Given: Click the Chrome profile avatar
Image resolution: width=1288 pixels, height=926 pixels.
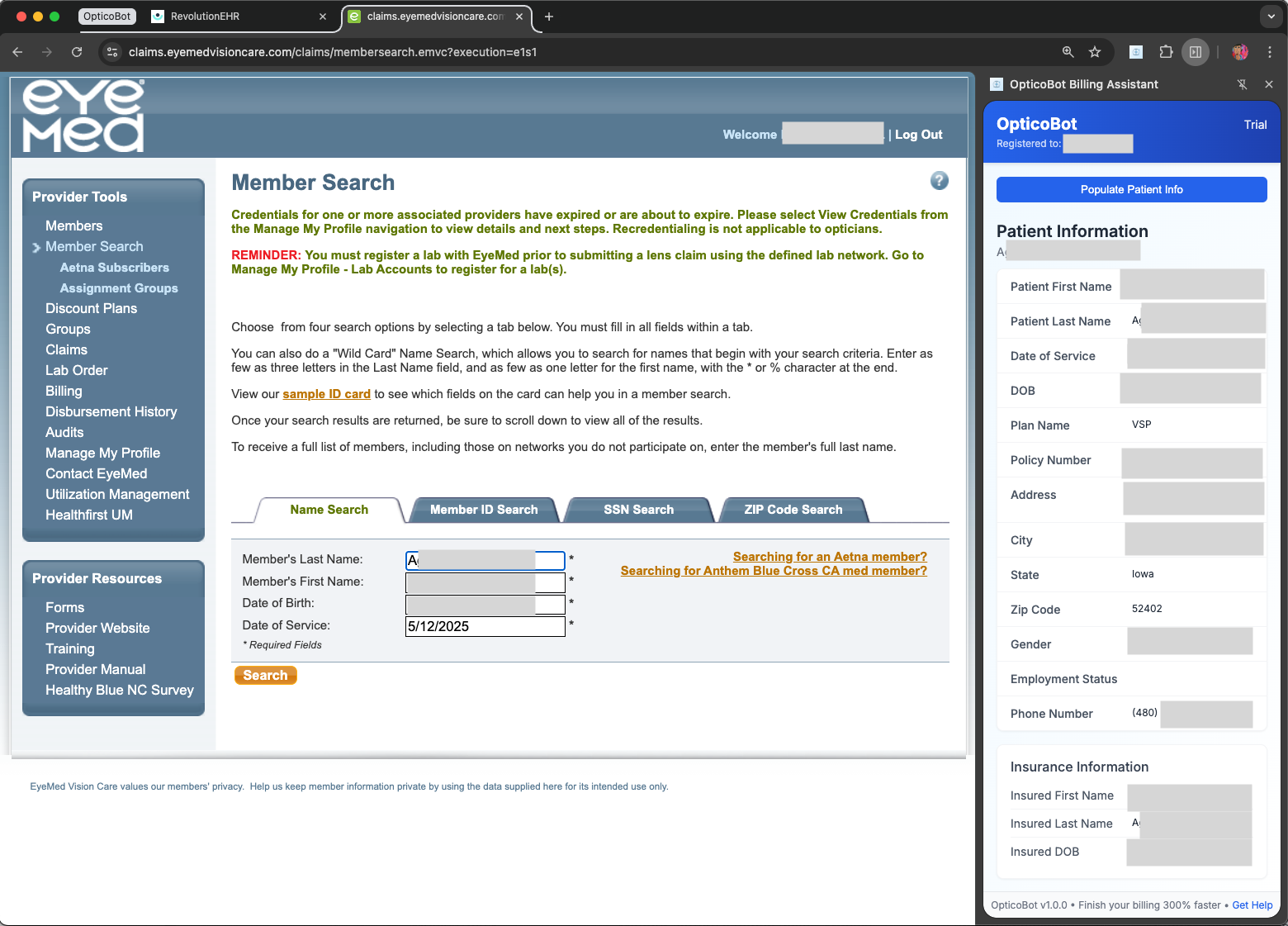Looking at the screenshot, I should point(1239,52).
